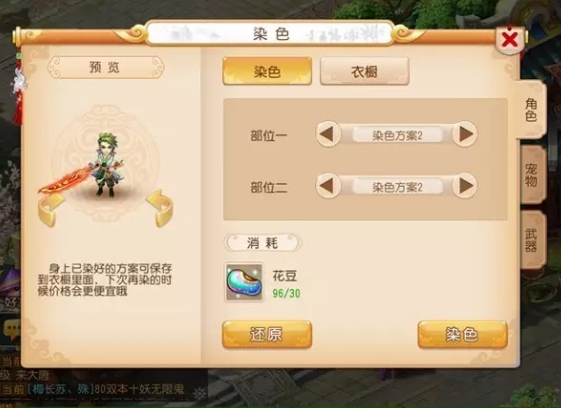Select next scheme for 部位二

(465, 186)
